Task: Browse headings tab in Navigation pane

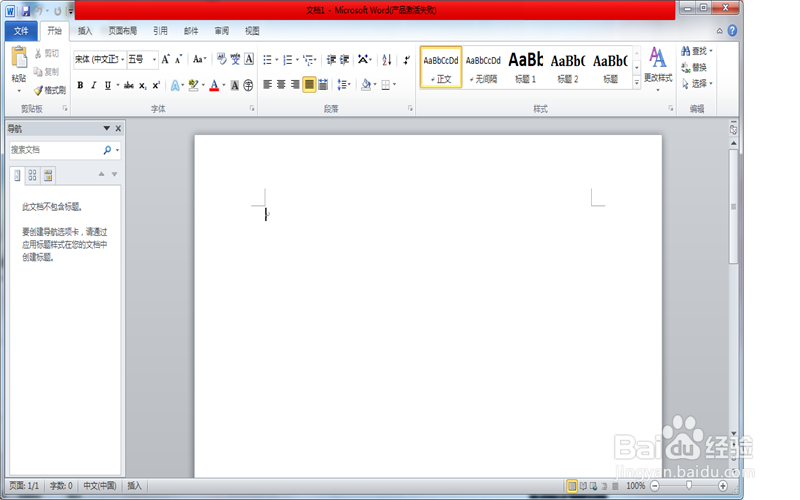Action: [17, 176]
